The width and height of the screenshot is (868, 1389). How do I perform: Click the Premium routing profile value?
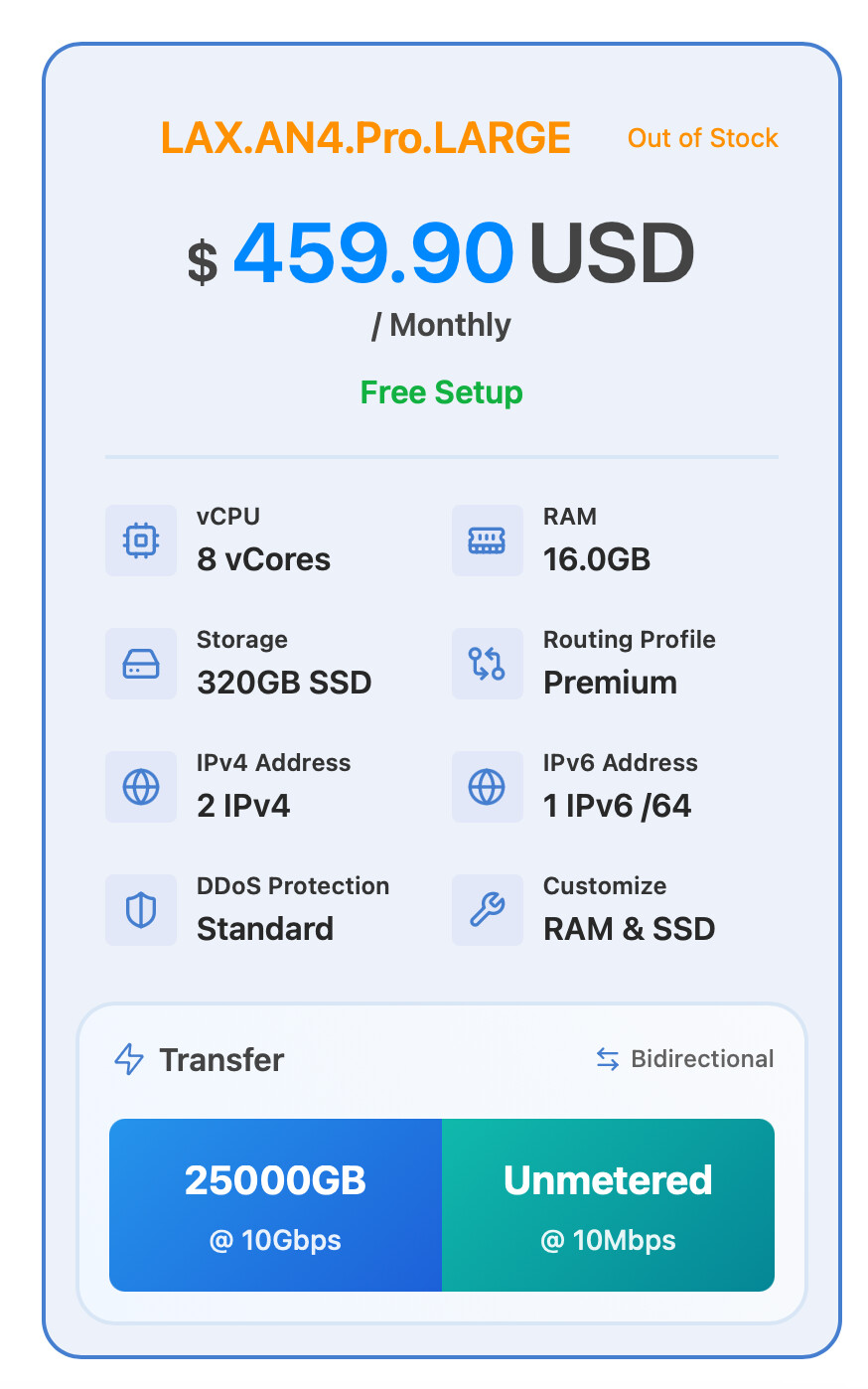611,683
